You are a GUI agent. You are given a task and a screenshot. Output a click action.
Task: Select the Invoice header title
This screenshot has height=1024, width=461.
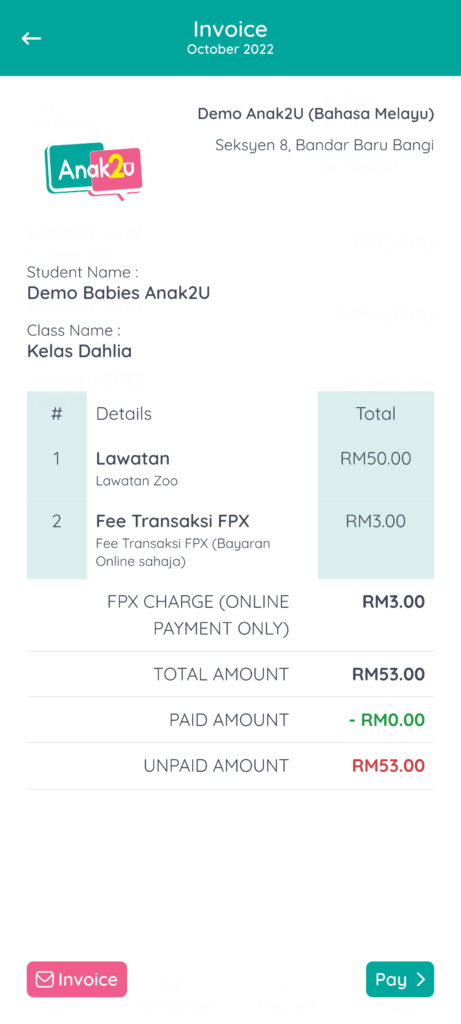click(230, 29)
